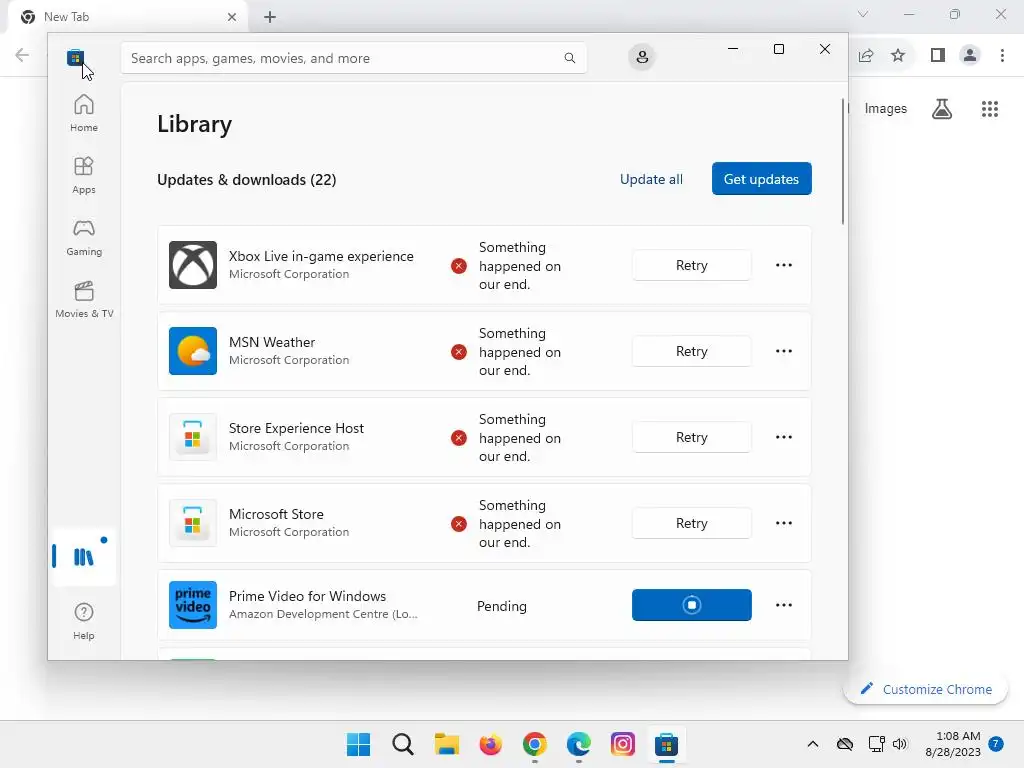Open more options for Xbox Live in-game experience
Screen dimensions: 1024x768
pos(784,265)
